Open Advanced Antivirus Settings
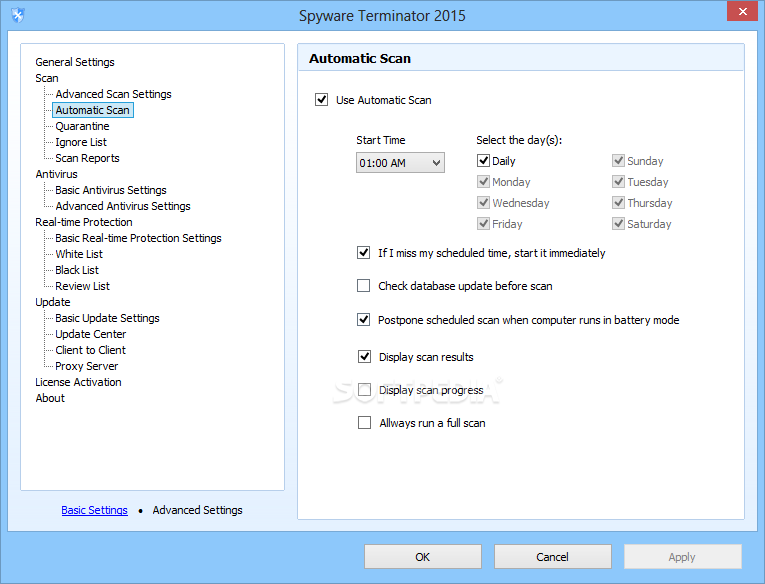The width and height of the screenshot is (765, 584). pos(123,206)
